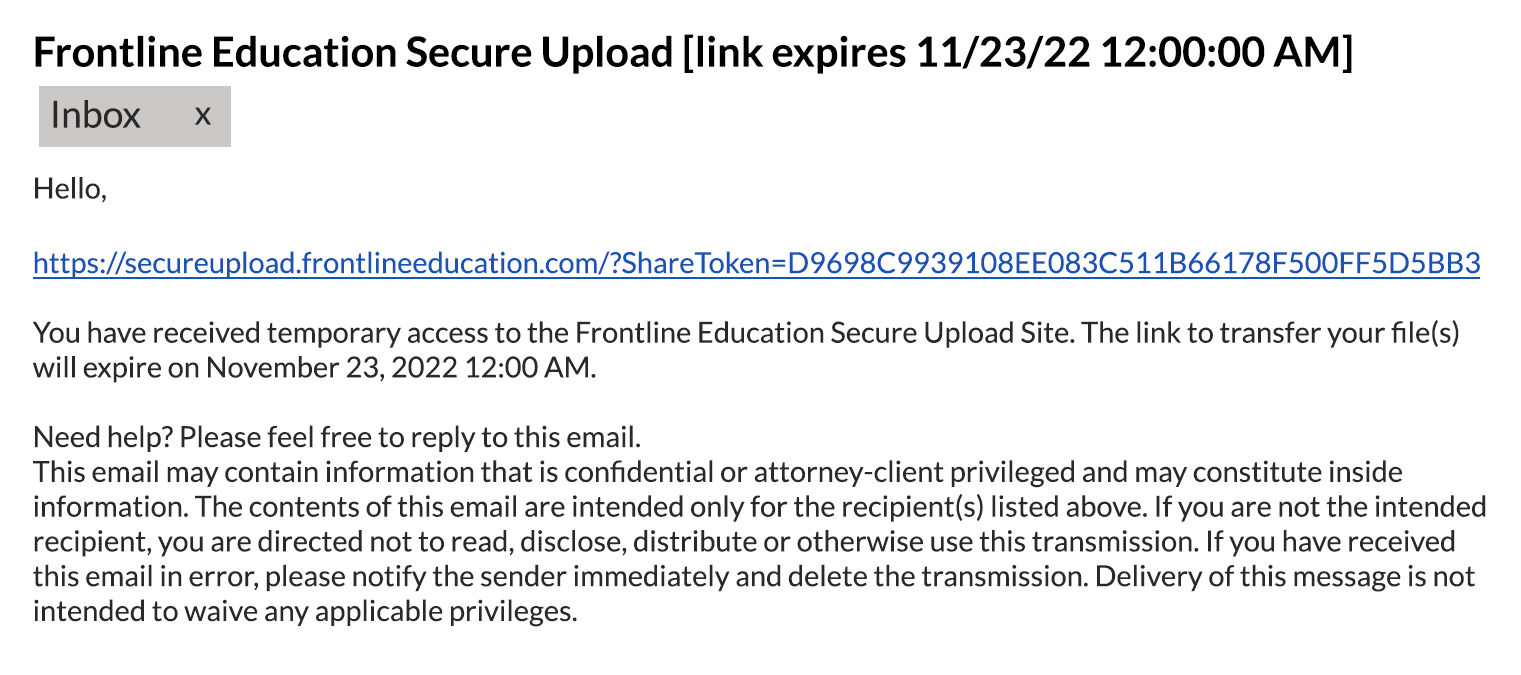Remove the Inbox label with x
Image resolution: width=1521 pixels, height=675 pixels.
203,116
